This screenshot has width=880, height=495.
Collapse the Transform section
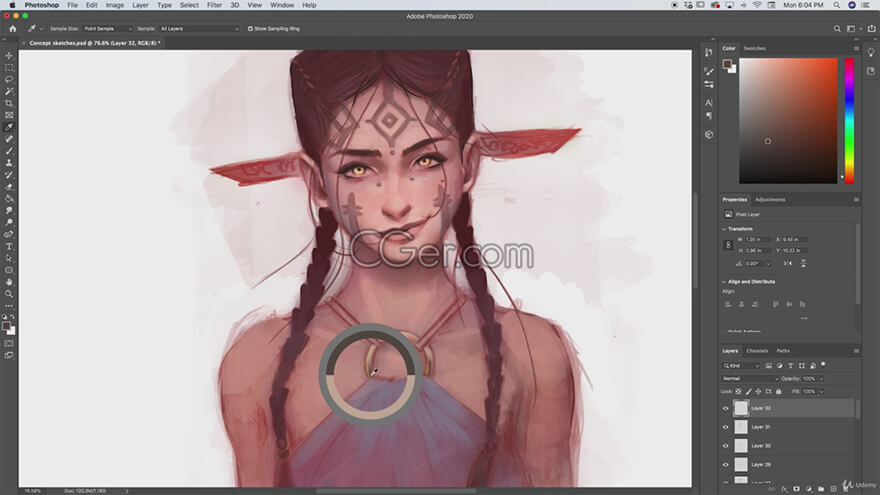724,229
